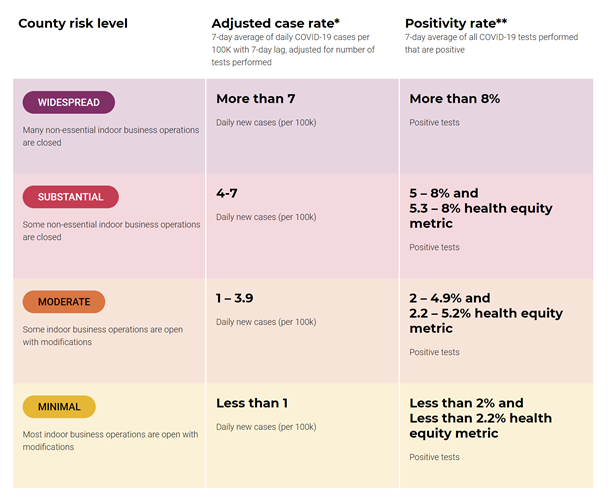Click the 'More than 8%' positivity text
Image resolution: width=610 pixels, height=499 pixels.
click(x=454, y=99)
